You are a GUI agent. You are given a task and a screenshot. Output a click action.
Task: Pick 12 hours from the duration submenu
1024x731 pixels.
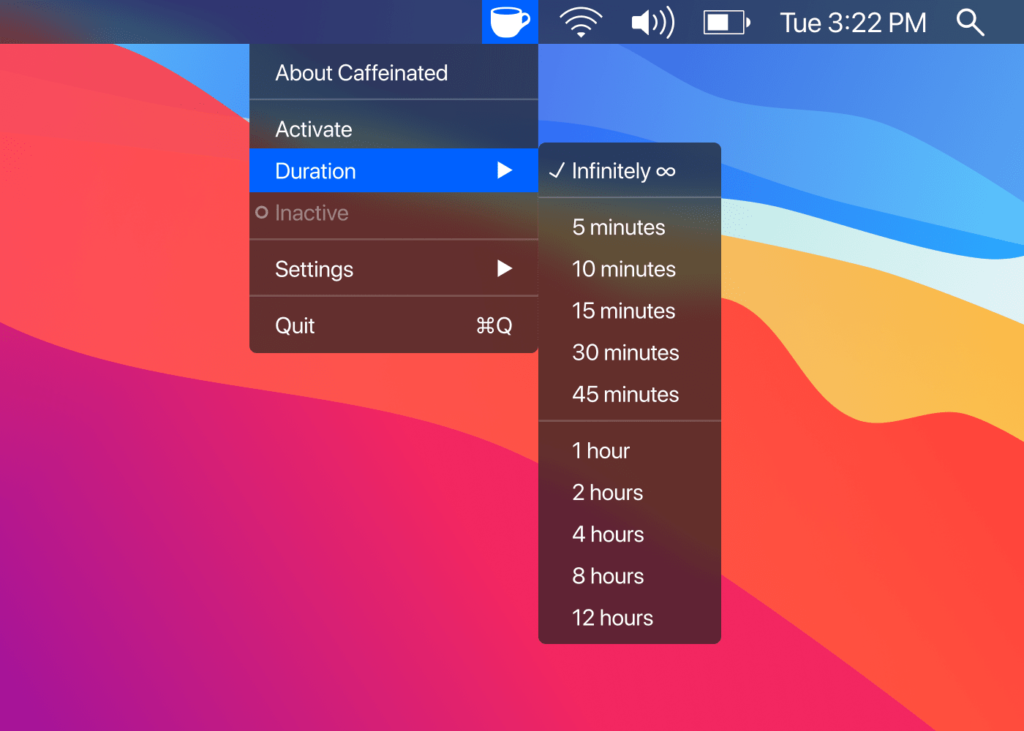click(612, 618)
